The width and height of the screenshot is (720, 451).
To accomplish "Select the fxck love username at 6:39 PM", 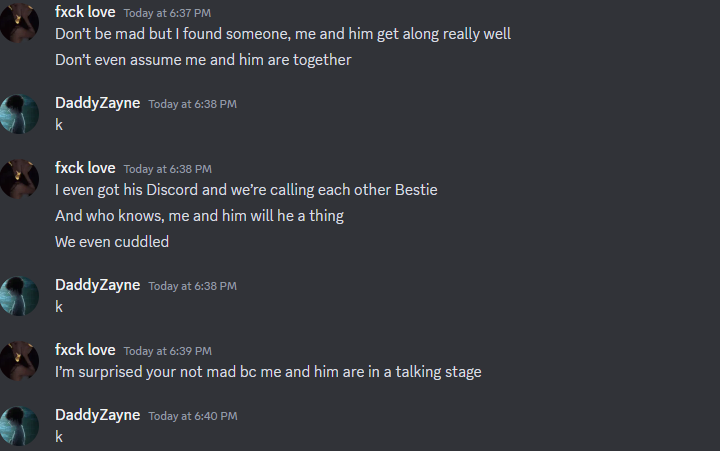I will (85, 350).
